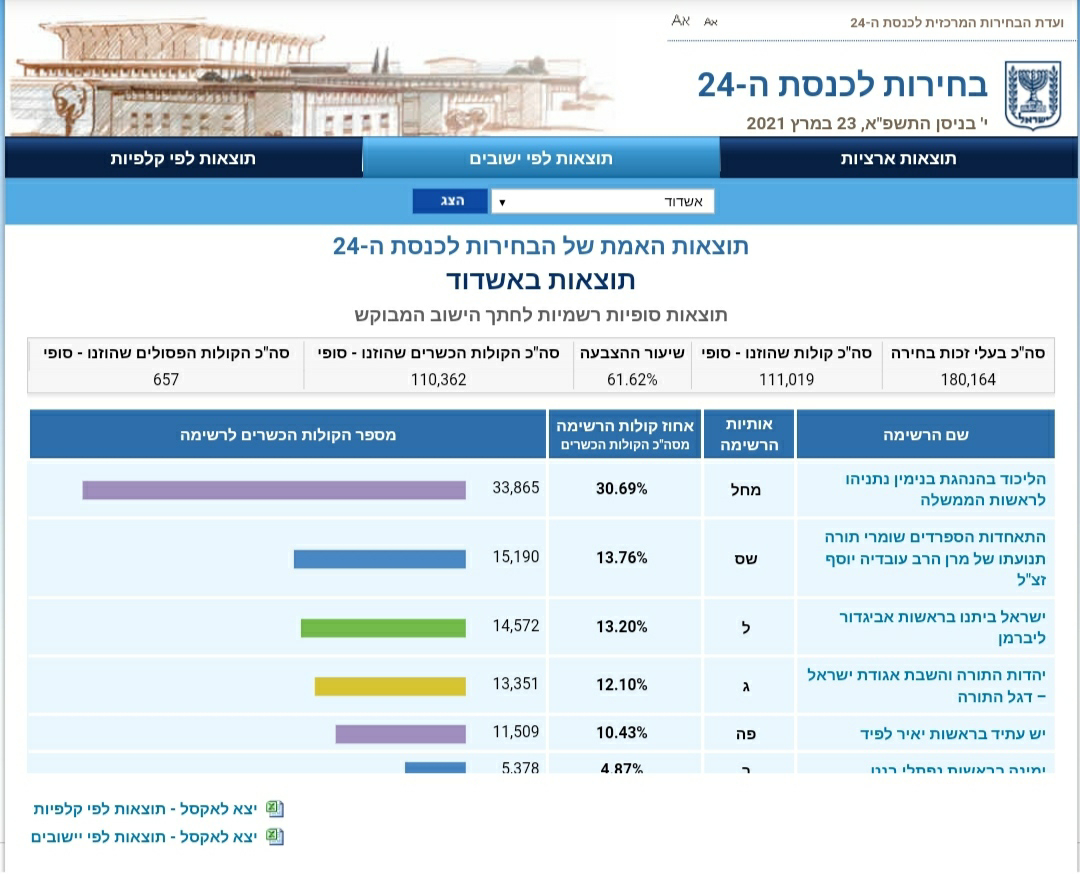
Task: Click the purple Yesh Atid bar for 11,509
Action: click(x=401, y=734)
